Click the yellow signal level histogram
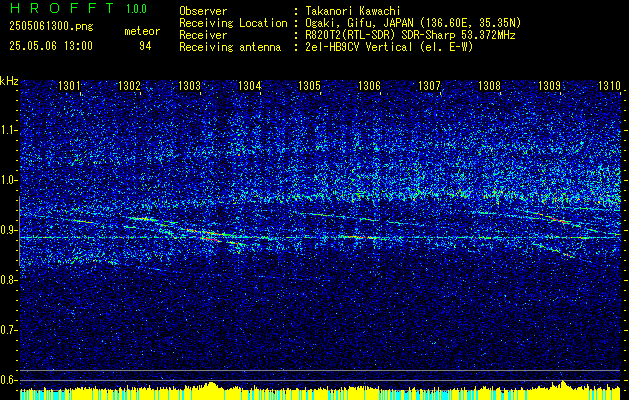 point(320,391)
